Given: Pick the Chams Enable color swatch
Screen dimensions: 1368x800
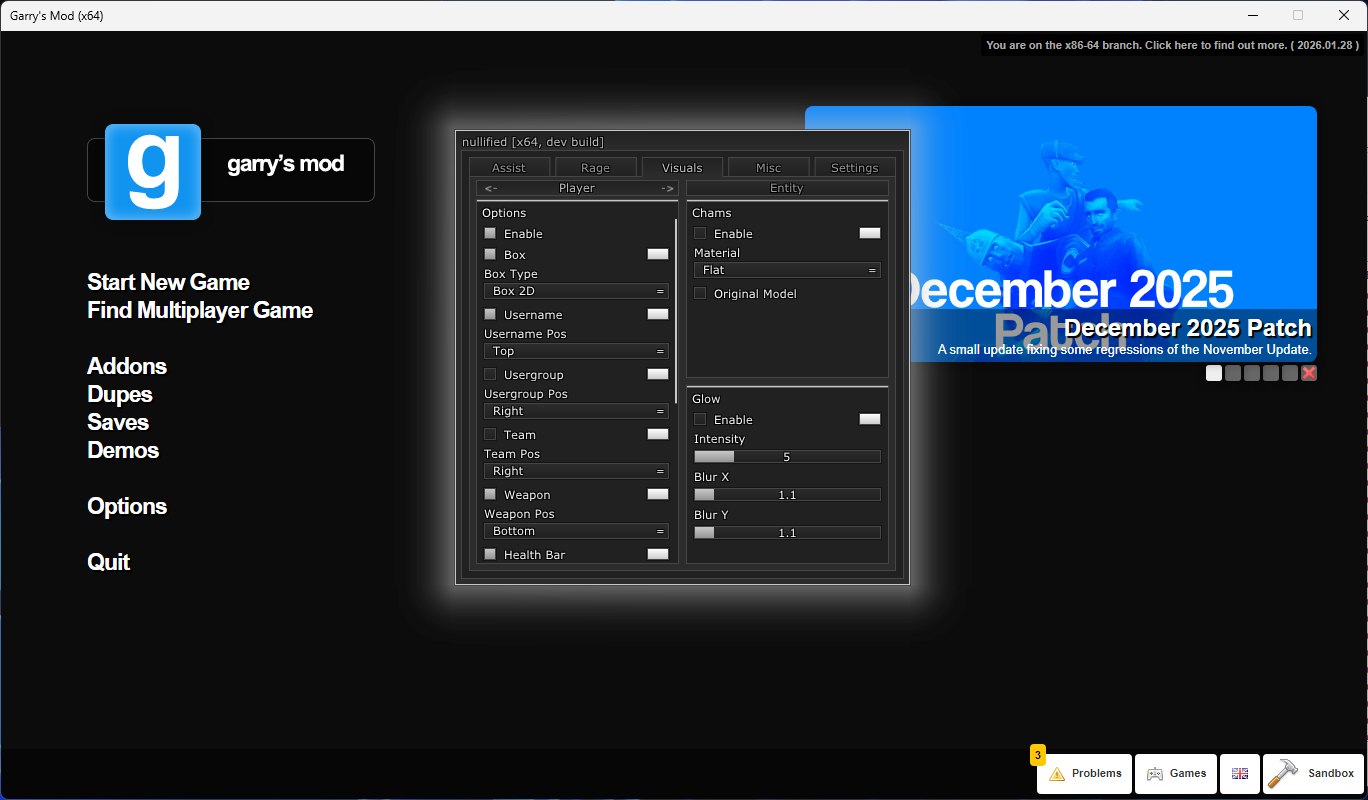Looking at the screenshot, I should point(870,233).
